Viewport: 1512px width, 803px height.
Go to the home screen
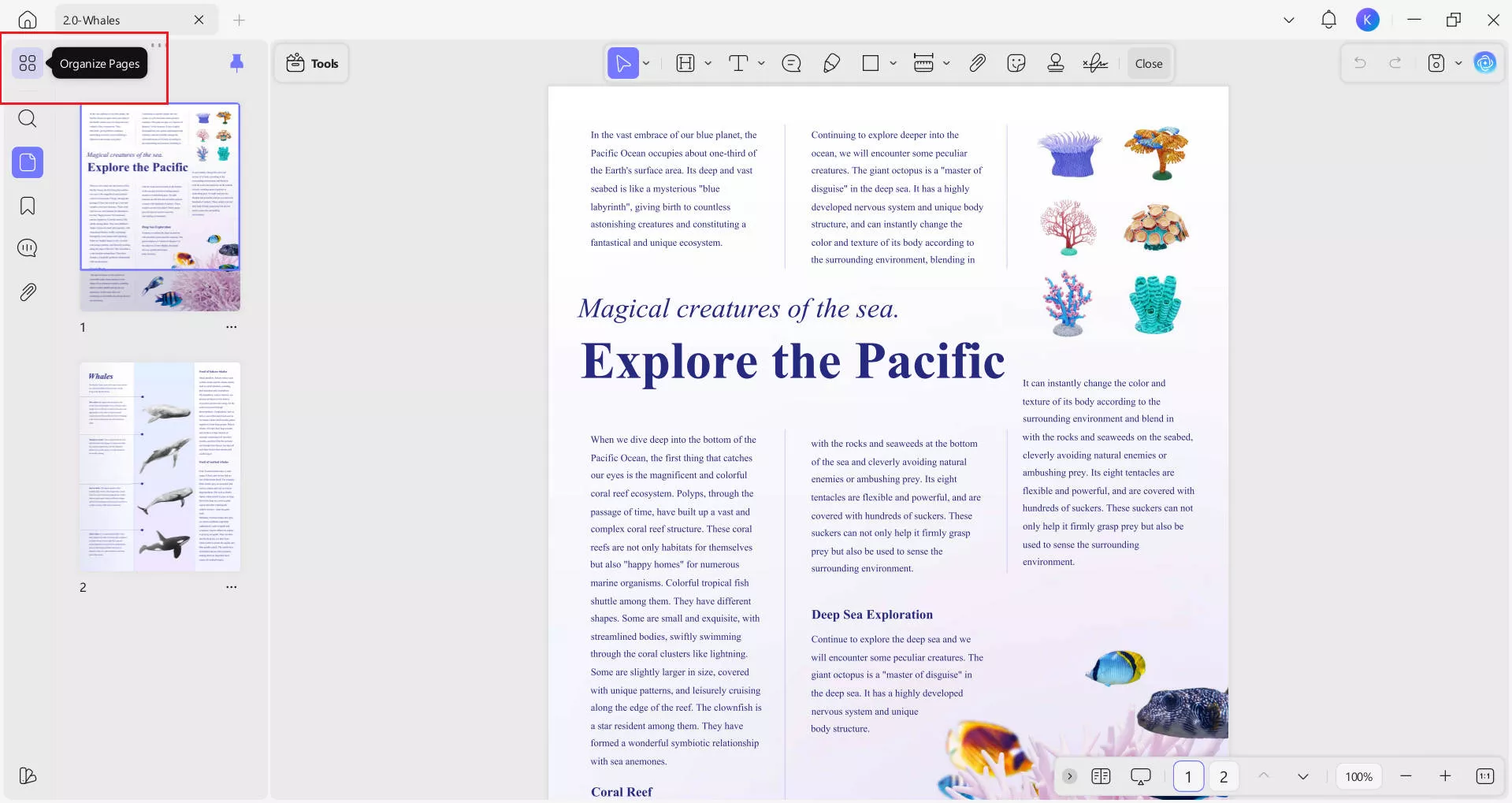point(28,20)
